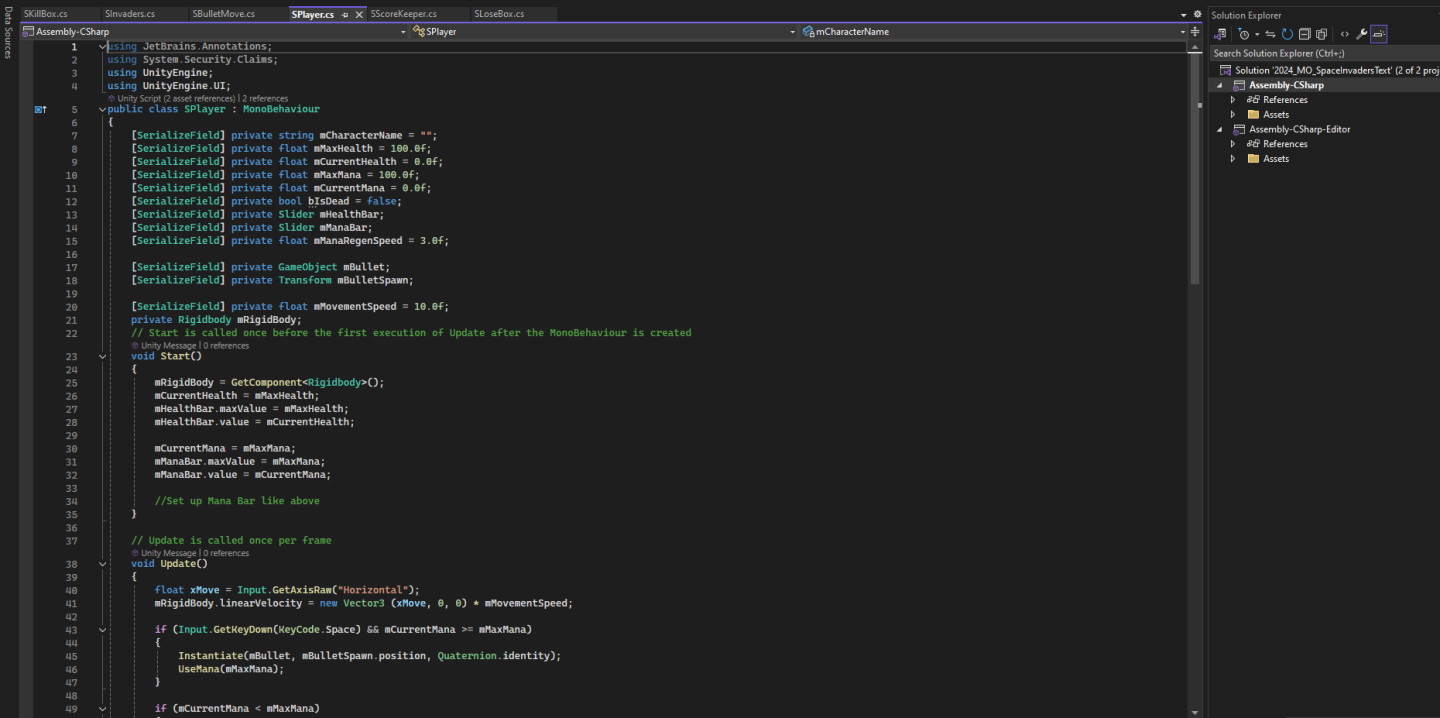
Task: Collapse the Assembly-CSharp project node
Action: [x=1219, y=85]
